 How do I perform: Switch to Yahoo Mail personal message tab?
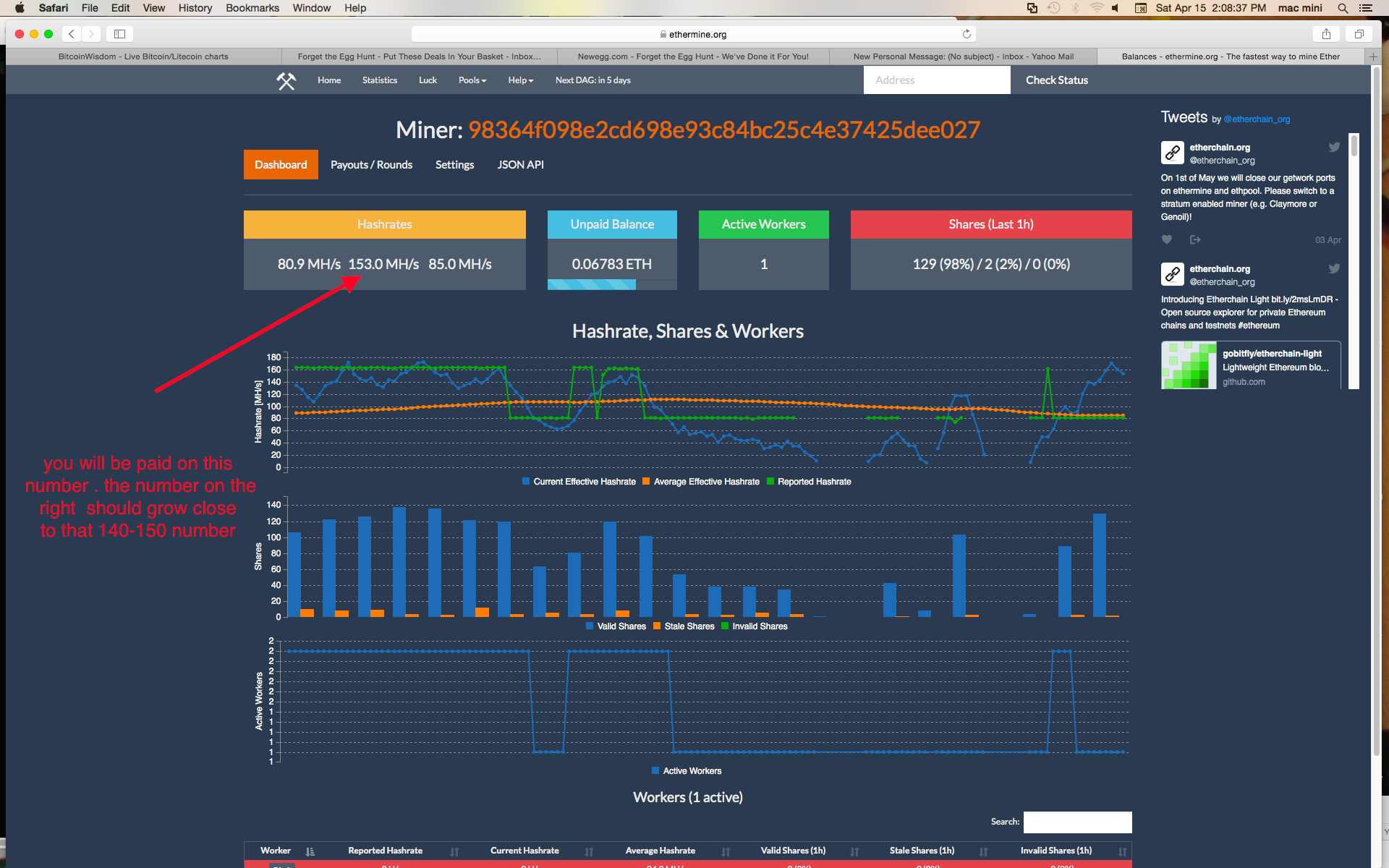(963, 56)
